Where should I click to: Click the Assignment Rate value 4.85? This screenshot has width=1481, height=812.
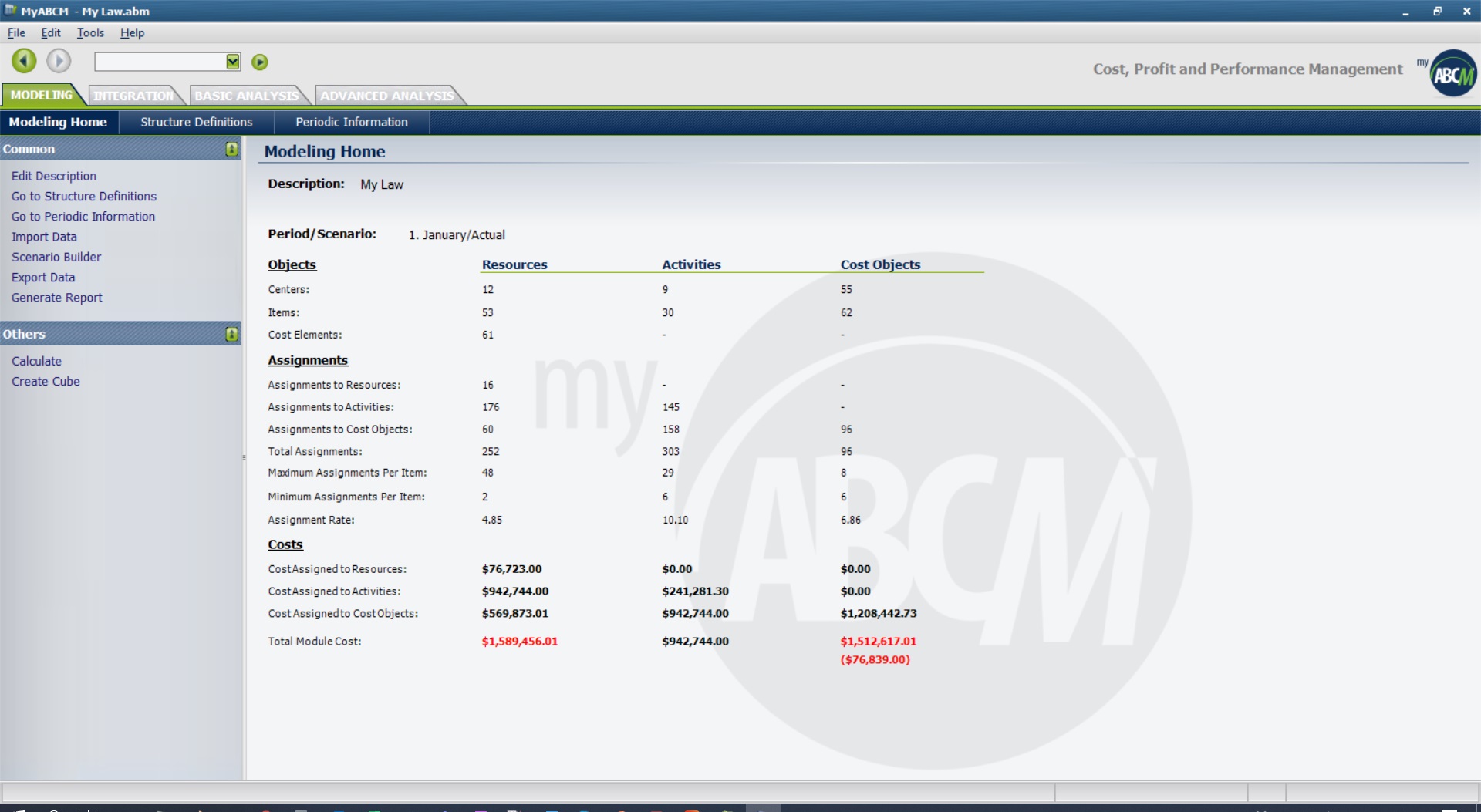[491, 520]
